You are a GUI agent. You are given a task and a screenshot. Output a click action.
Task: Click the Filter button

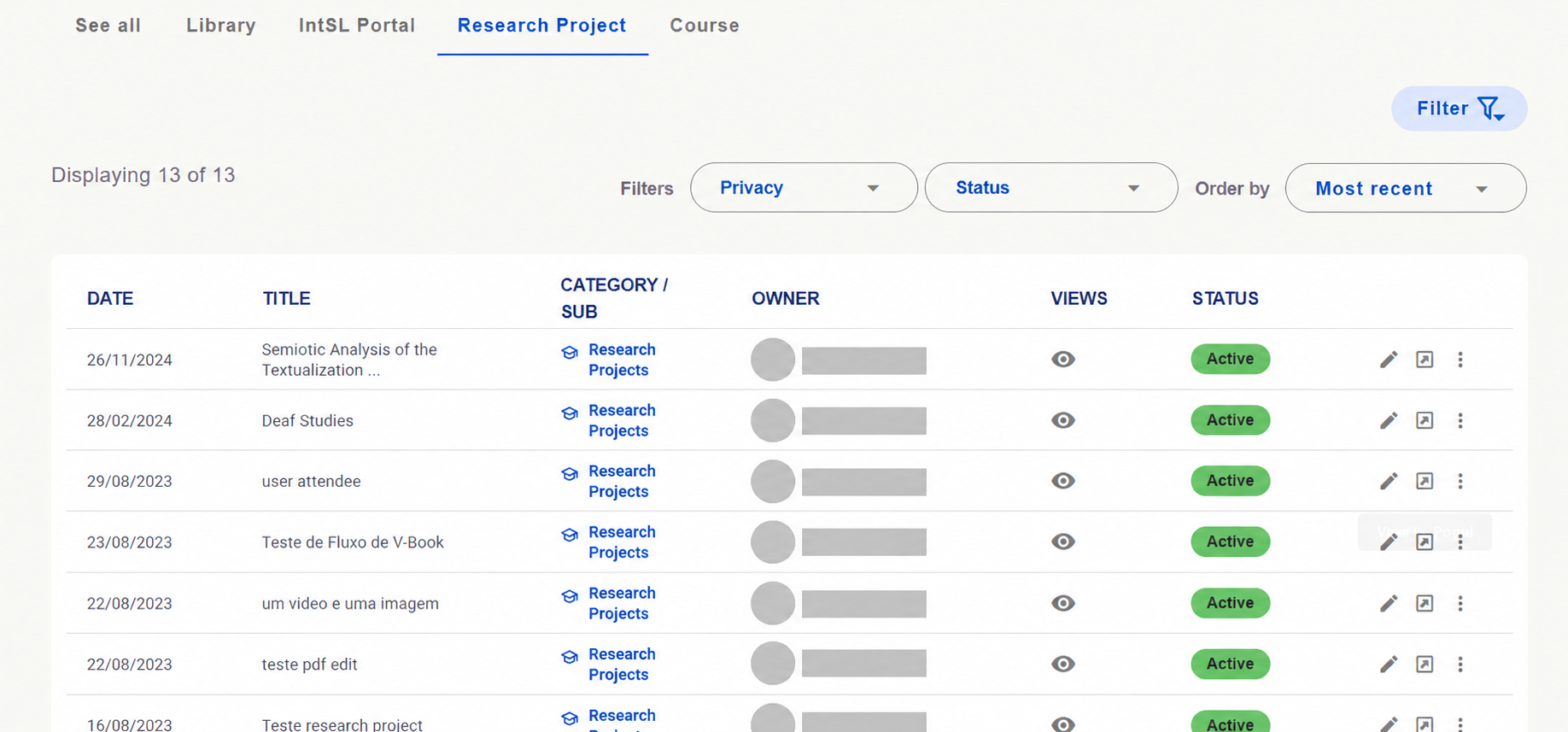coord(1460,108)
